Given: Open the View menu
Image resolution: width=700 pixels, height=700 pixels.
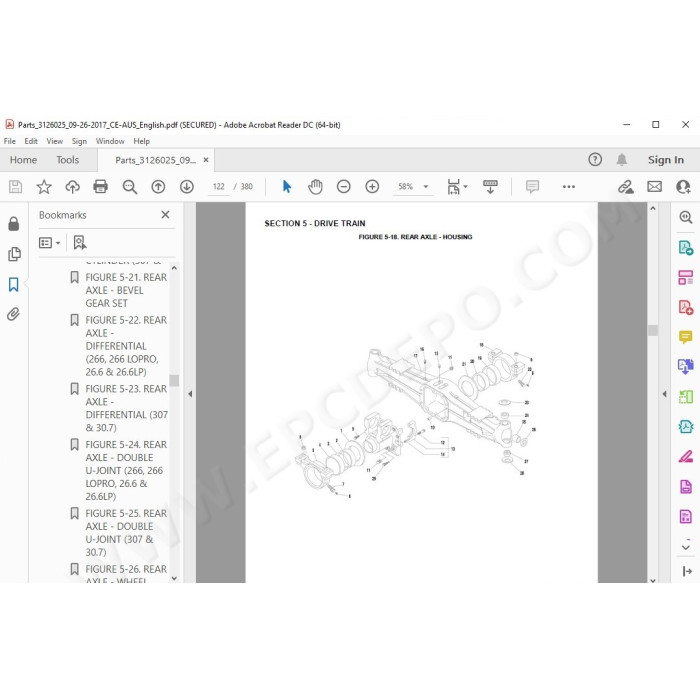Looking at the screenshot, I should pos(54,141).
